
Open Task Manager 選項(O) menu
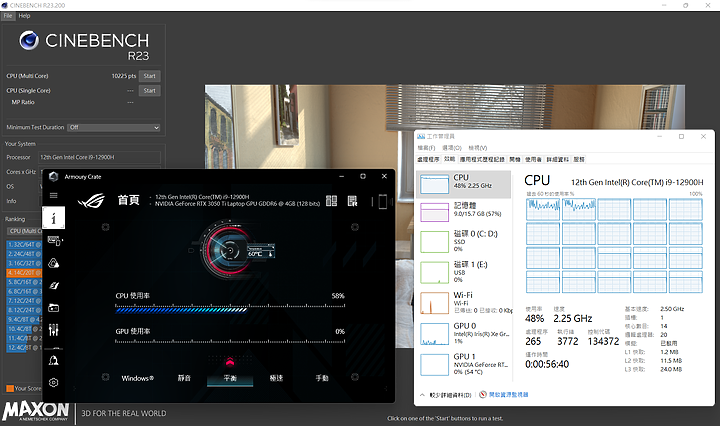(452, 148)
